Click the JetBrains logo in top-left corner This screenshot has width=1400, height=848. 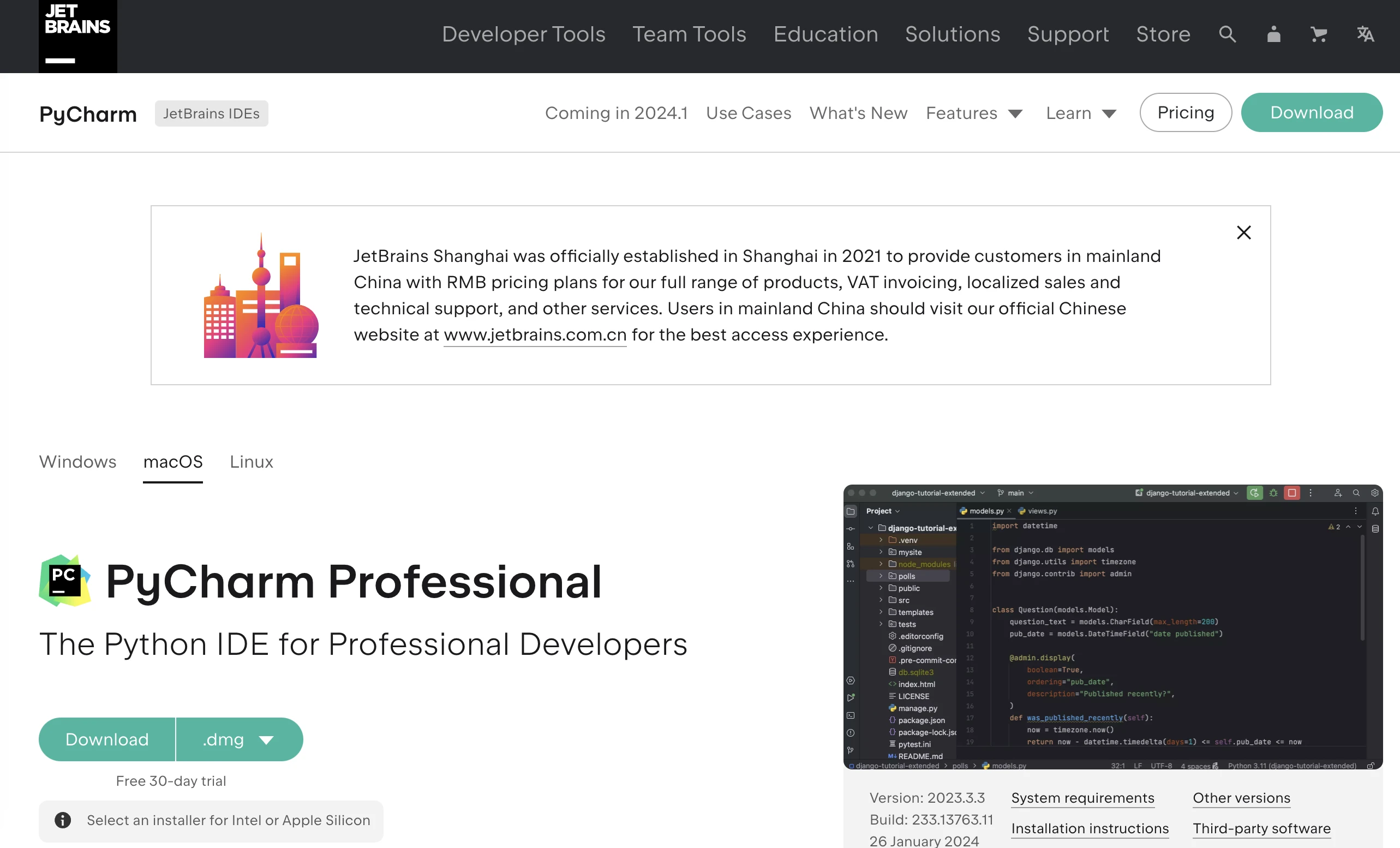tap(74, 37)
